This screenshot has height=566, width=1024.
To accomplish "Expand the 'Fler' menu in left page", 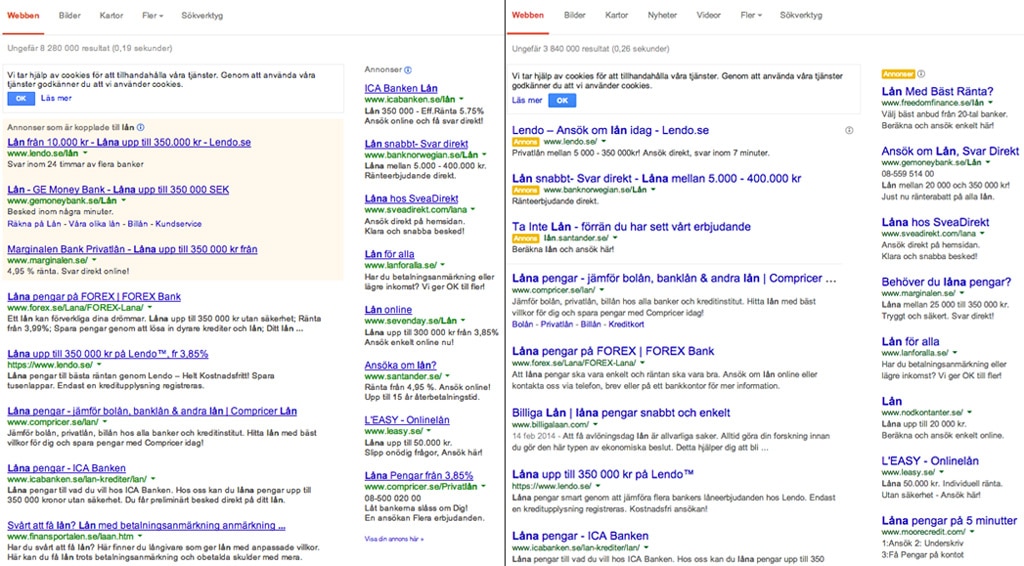I will [153, 16].
